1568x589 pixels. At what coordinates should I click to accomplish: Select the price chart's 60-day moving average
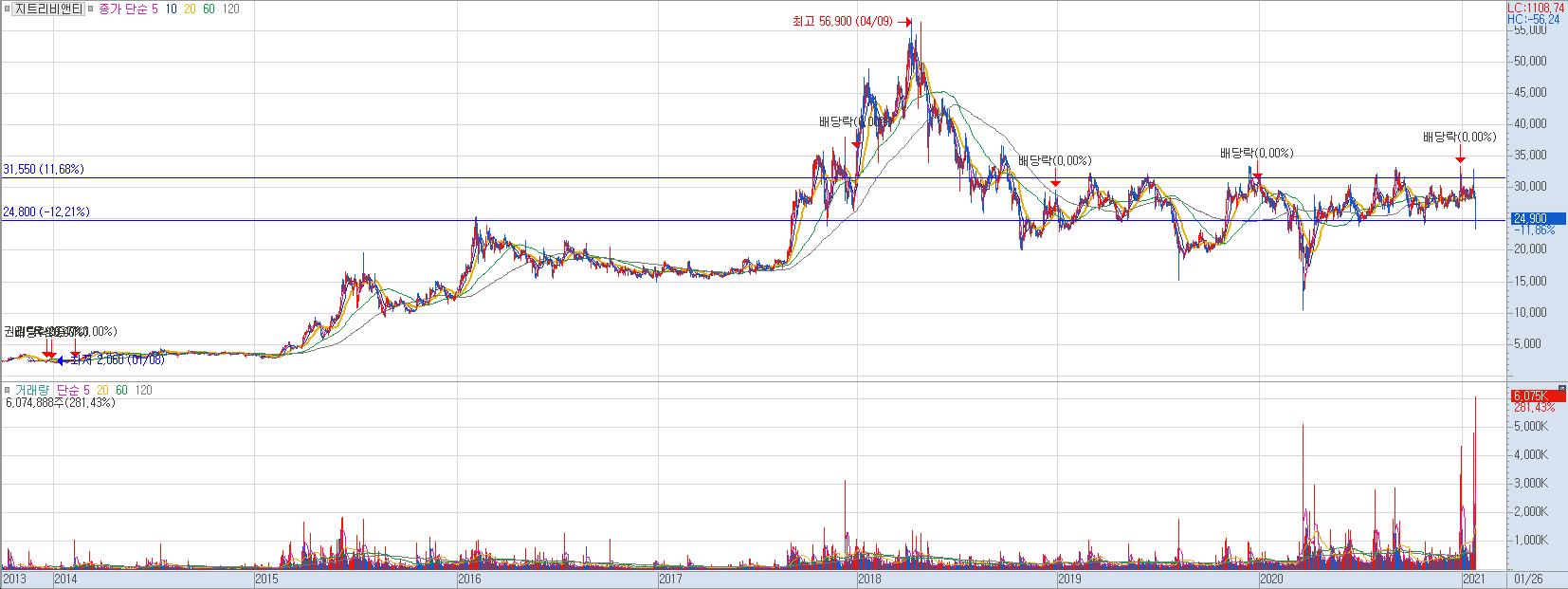tap(210, 9)
